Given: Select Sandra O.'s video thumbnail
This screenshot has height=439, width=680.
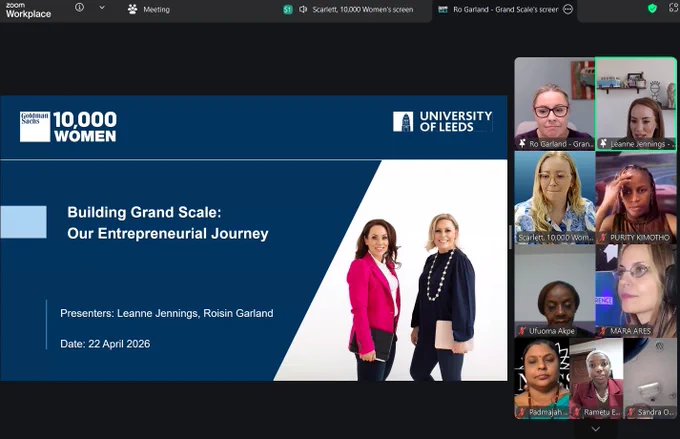Looking at the screenshot, I should (x=650, y=378).
